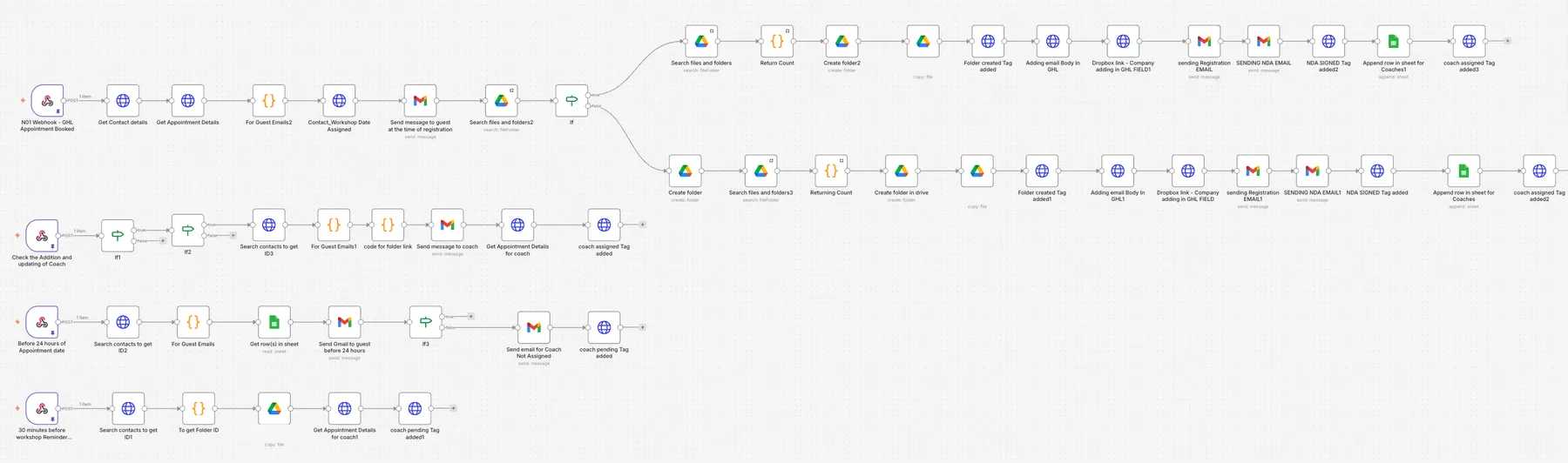Select the Get Contact details HTTP node
Image resolution: width=1568 pixels, height=463 pixels.
[x=123, y=101]
